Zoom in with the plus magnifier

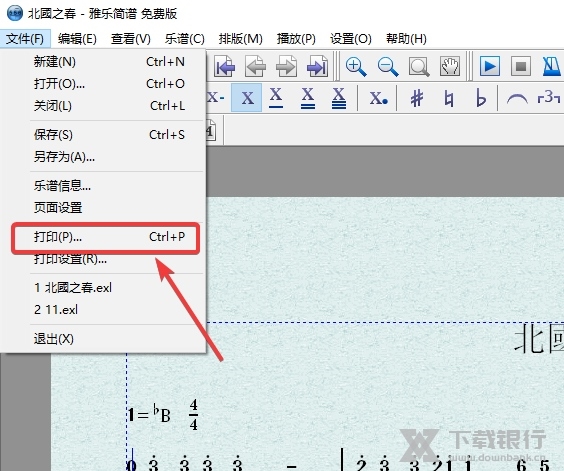click(356, 66)
